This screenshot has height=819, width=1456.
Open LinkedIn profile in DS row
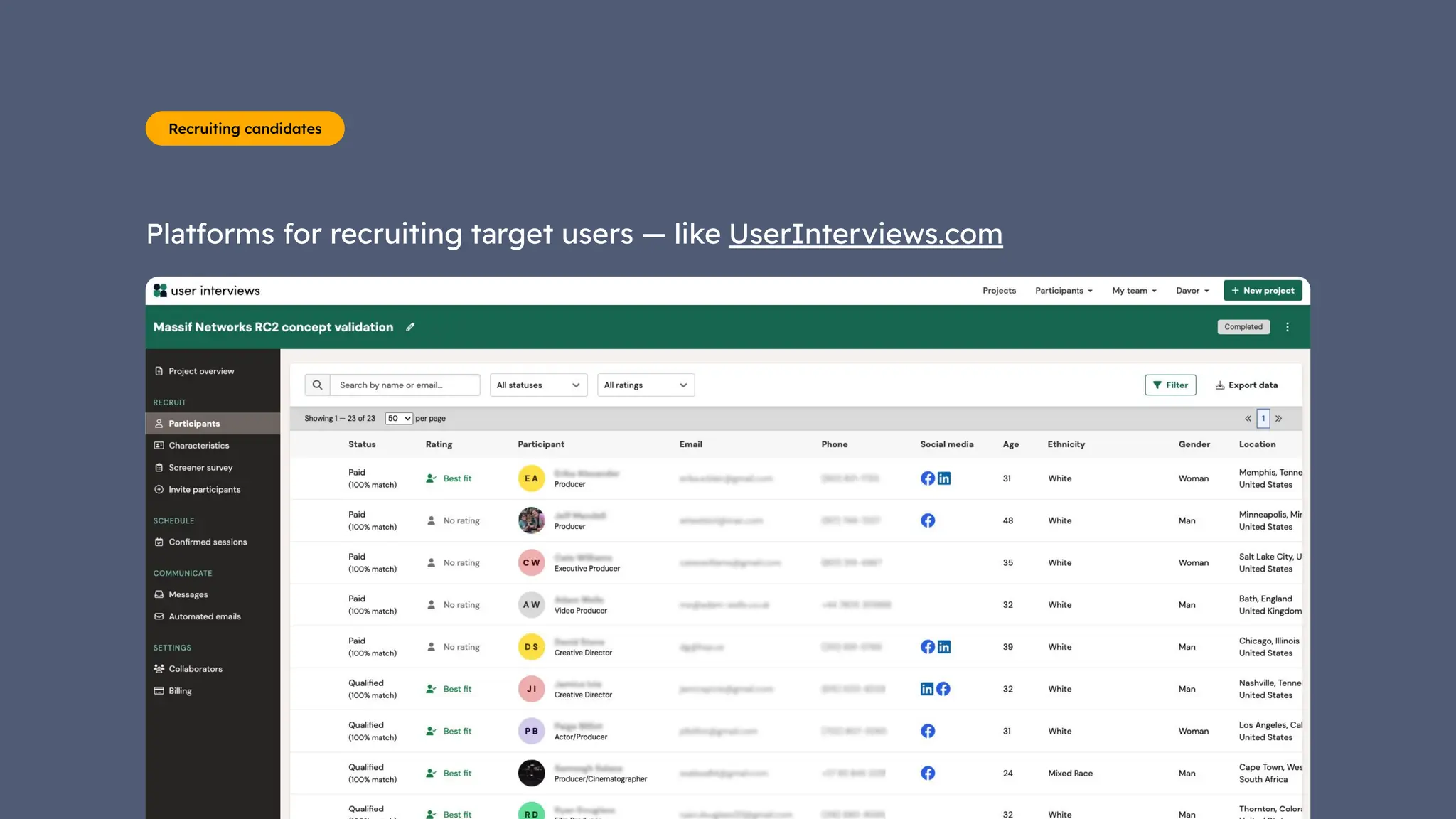pos(944,647)
